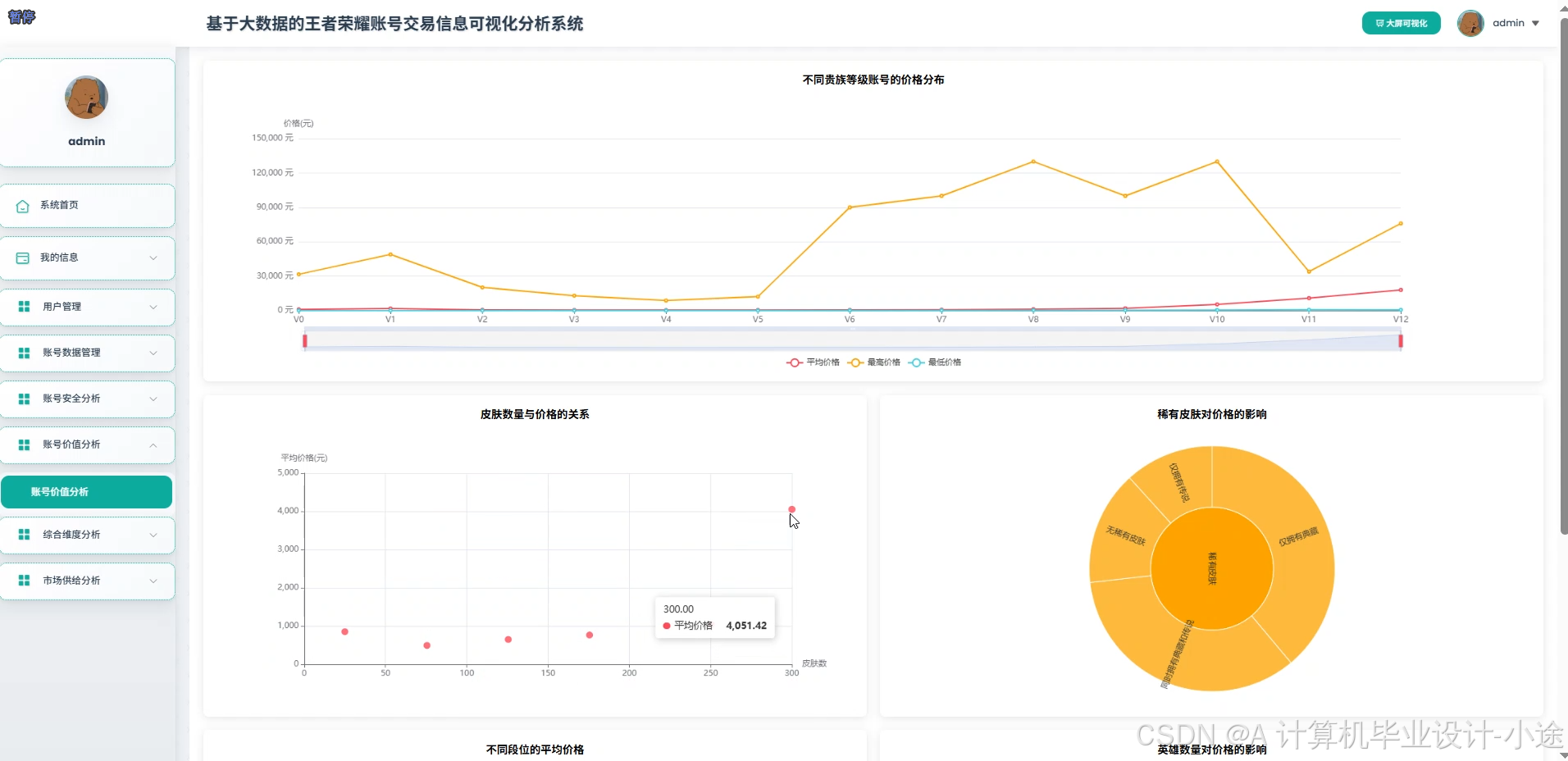The height and width of the screenshot is (761, 1568).
Task: Open 综合维度分析 menu item
Action: (87, 535)
